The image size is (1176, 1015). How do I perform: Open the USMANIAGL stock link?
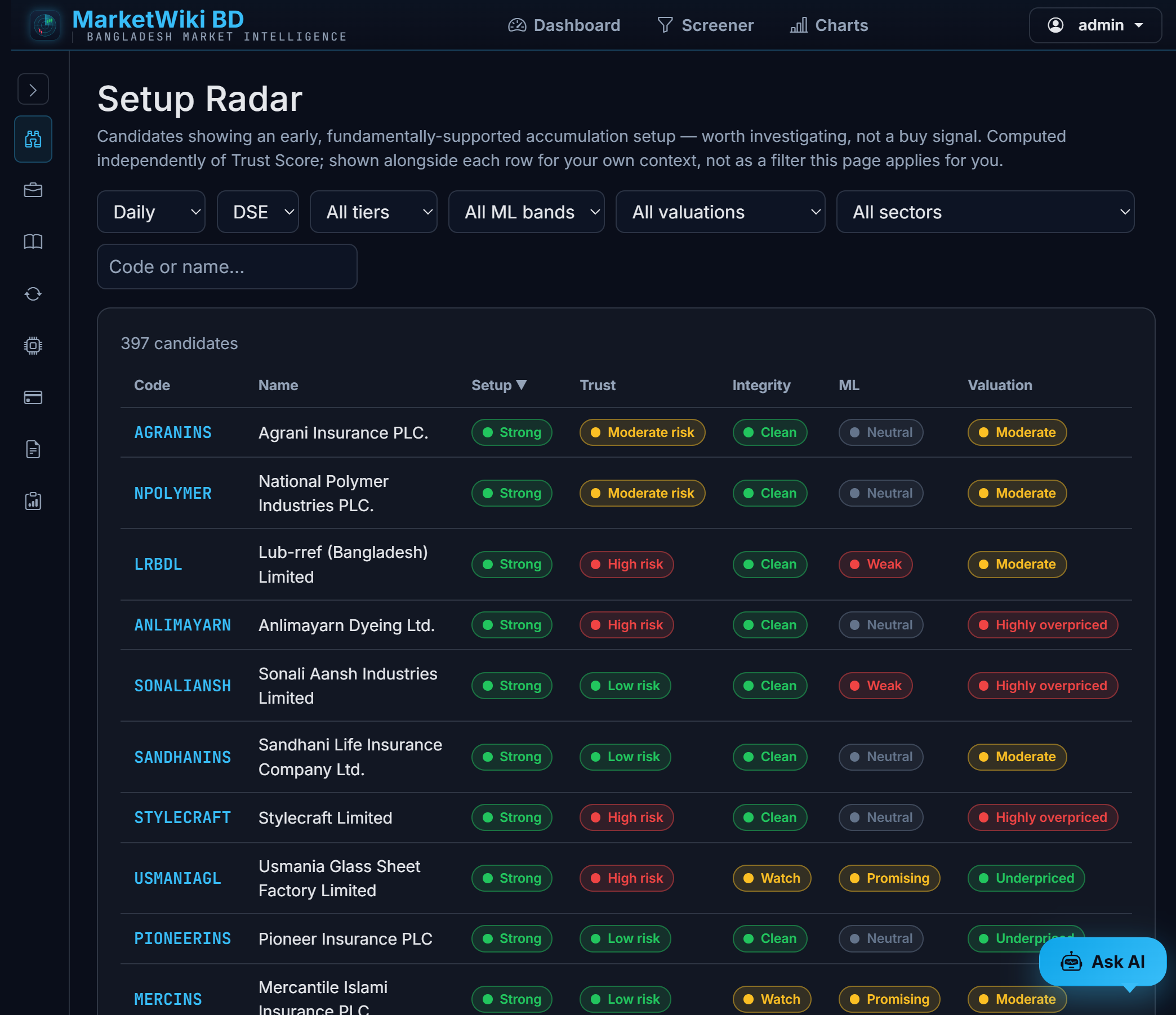(177, 878)
